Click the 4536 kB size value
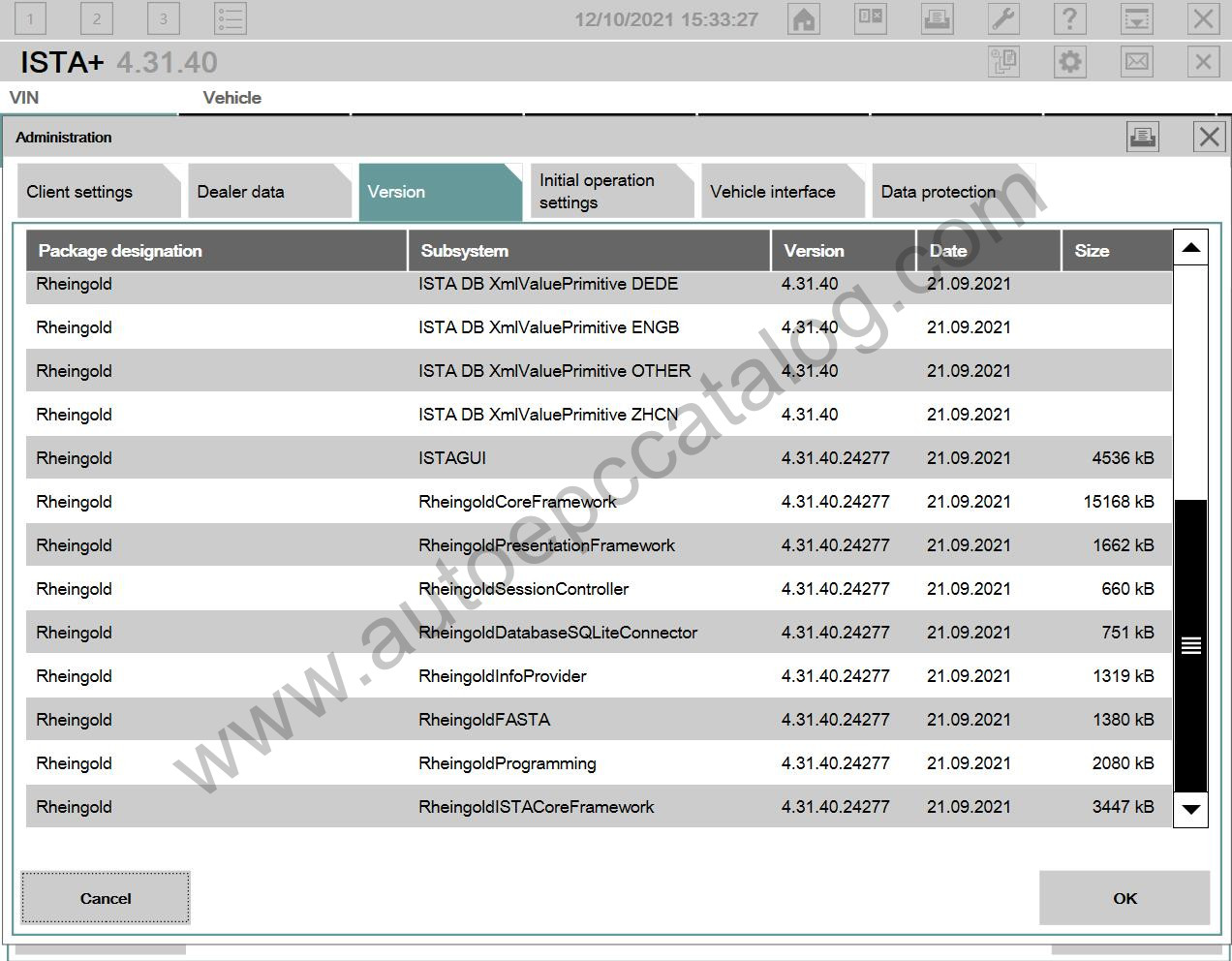Screen dimensions: 1232x961 click(x=1123, y=458)
